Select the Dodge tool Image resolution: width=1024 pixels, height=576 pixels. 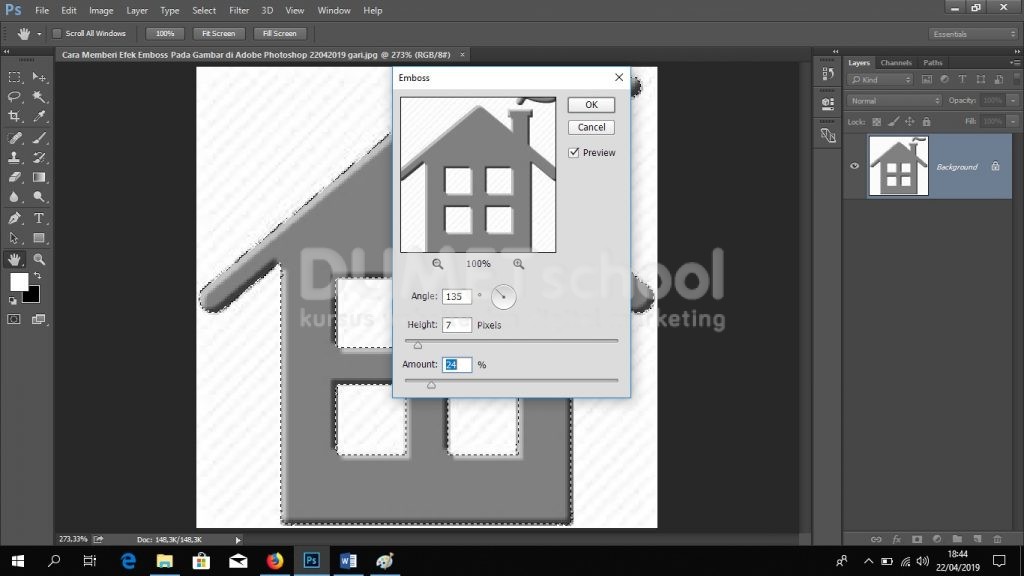[x=39, y=197]
